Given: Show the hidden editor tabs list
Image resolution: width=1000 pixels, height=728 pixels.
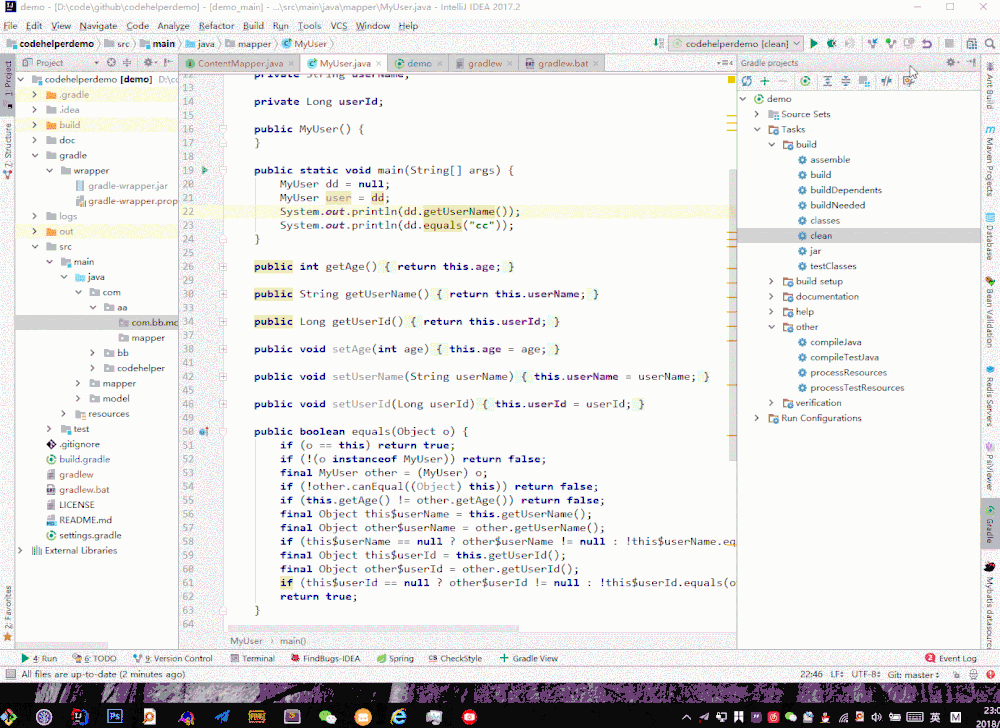Looking at the screenshot, I should coord(724,63).
